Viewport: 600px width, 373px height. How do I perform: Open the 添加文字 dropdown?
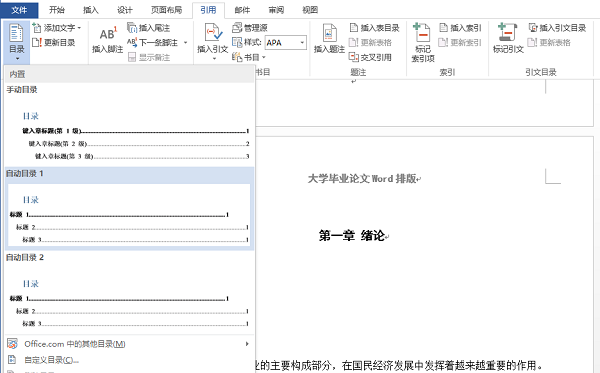57,28
